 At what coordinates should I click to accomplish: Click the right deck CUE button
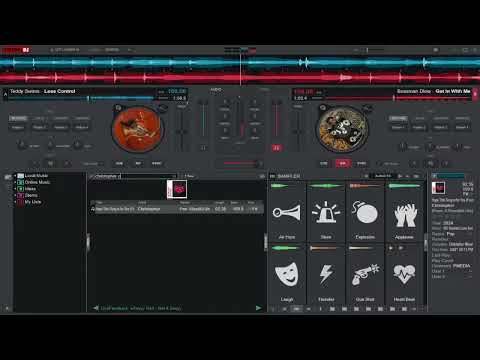point(324,163)
